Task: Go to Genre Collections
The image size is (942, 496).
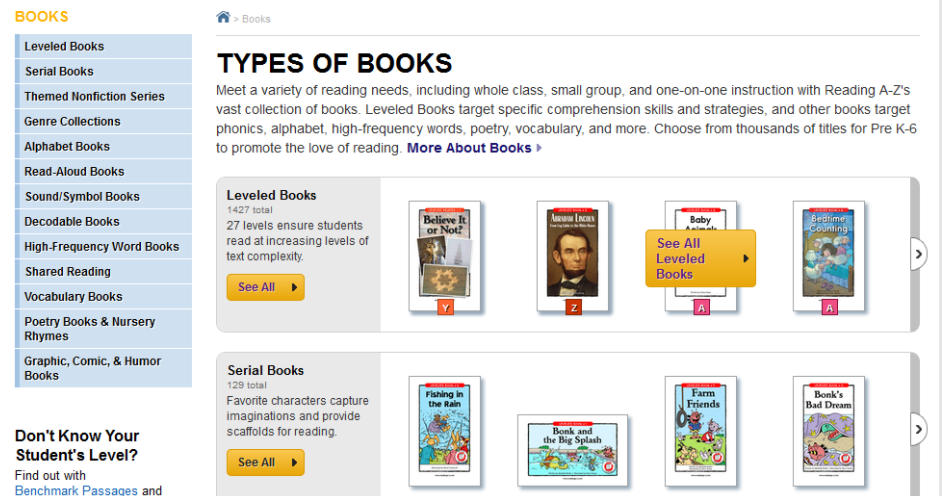Action: click(72, 122)
